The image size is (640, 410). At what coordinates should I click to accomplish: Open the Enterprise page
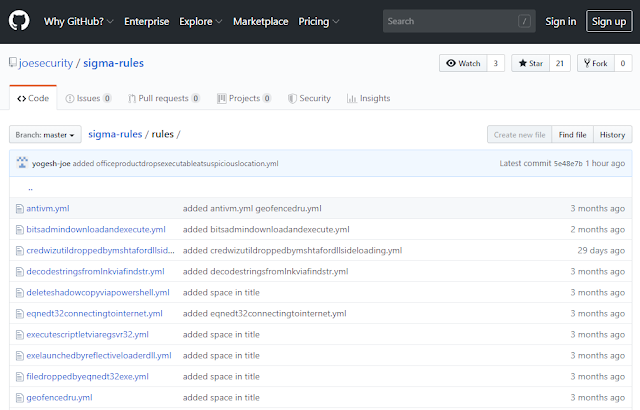147,21
